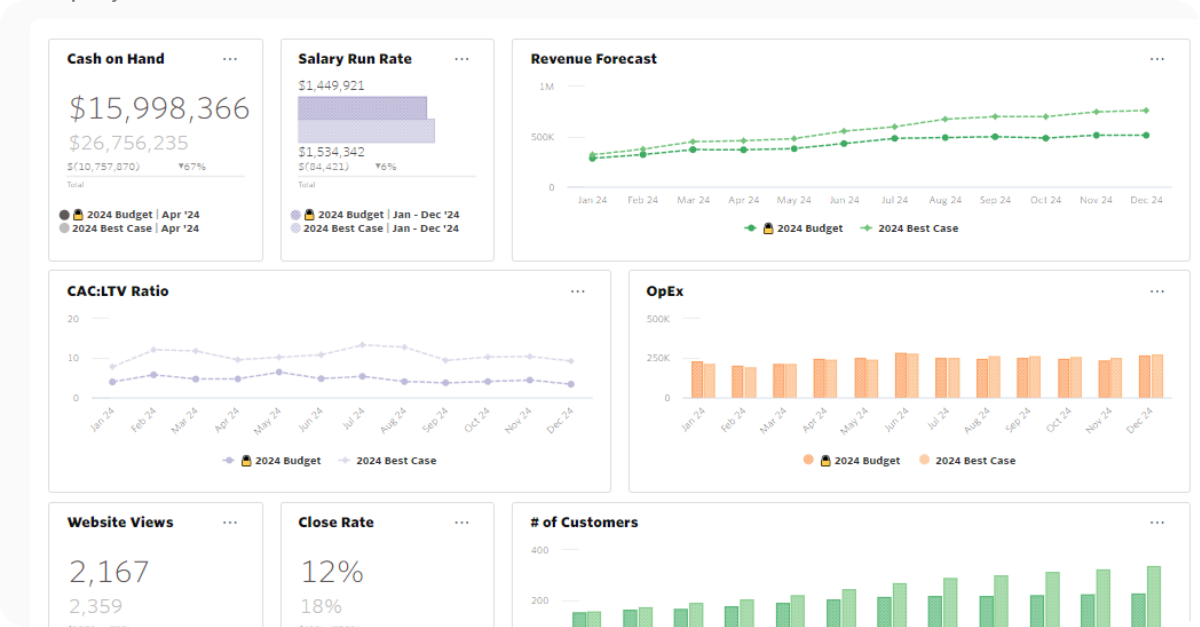
Task: Select the Salary Run Rate card title
Action: tap(355, 59)
